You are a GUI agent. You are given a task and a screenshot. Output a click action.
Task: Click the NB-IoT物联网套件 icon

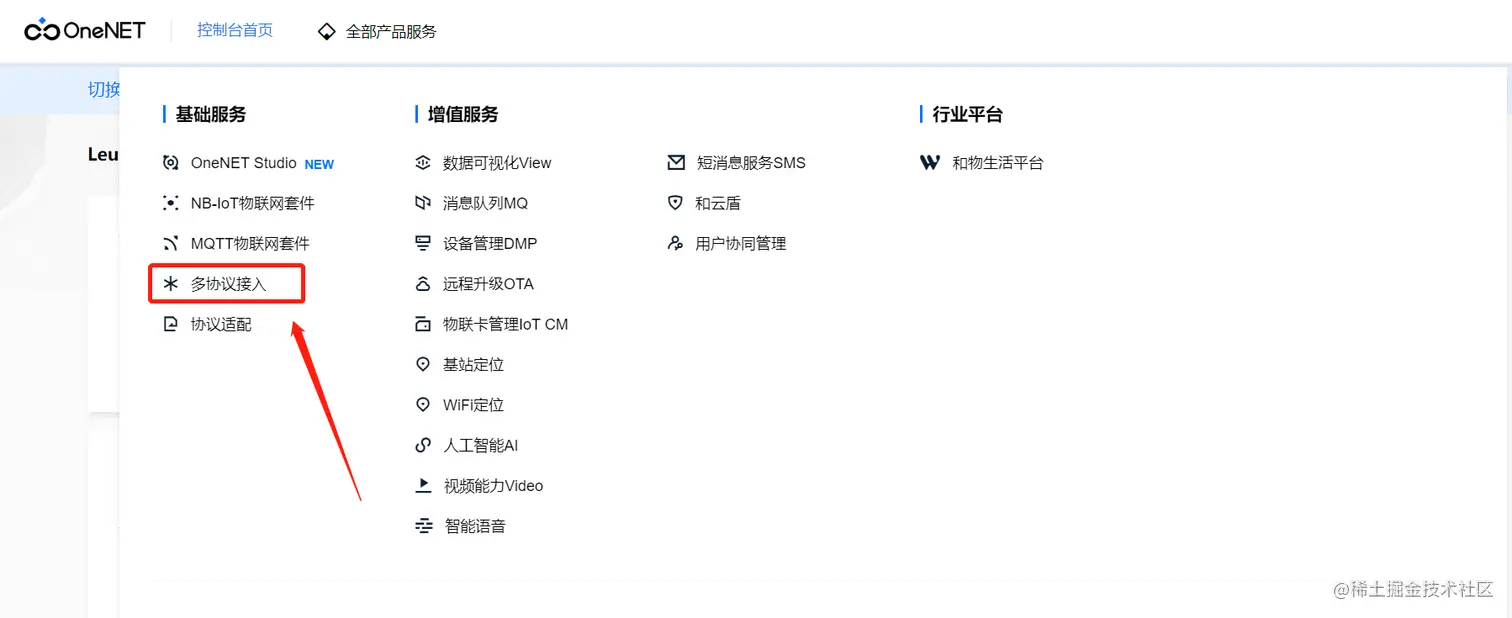point(171,203)
